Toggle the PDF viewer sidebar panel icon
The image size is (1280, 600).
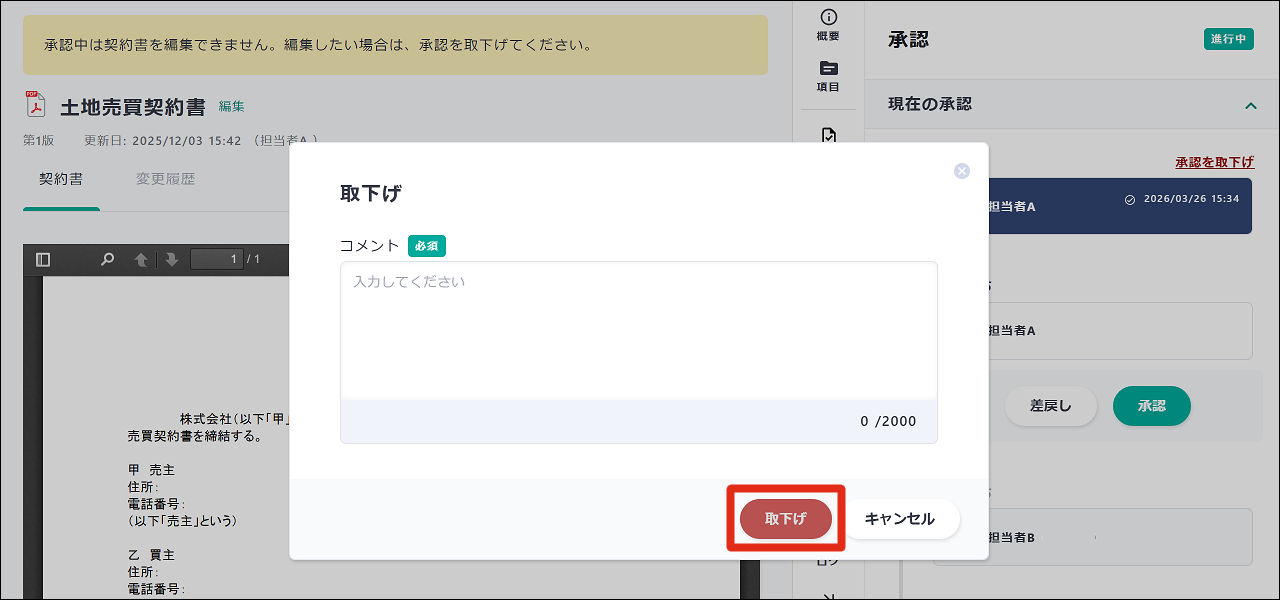[43, 260]
